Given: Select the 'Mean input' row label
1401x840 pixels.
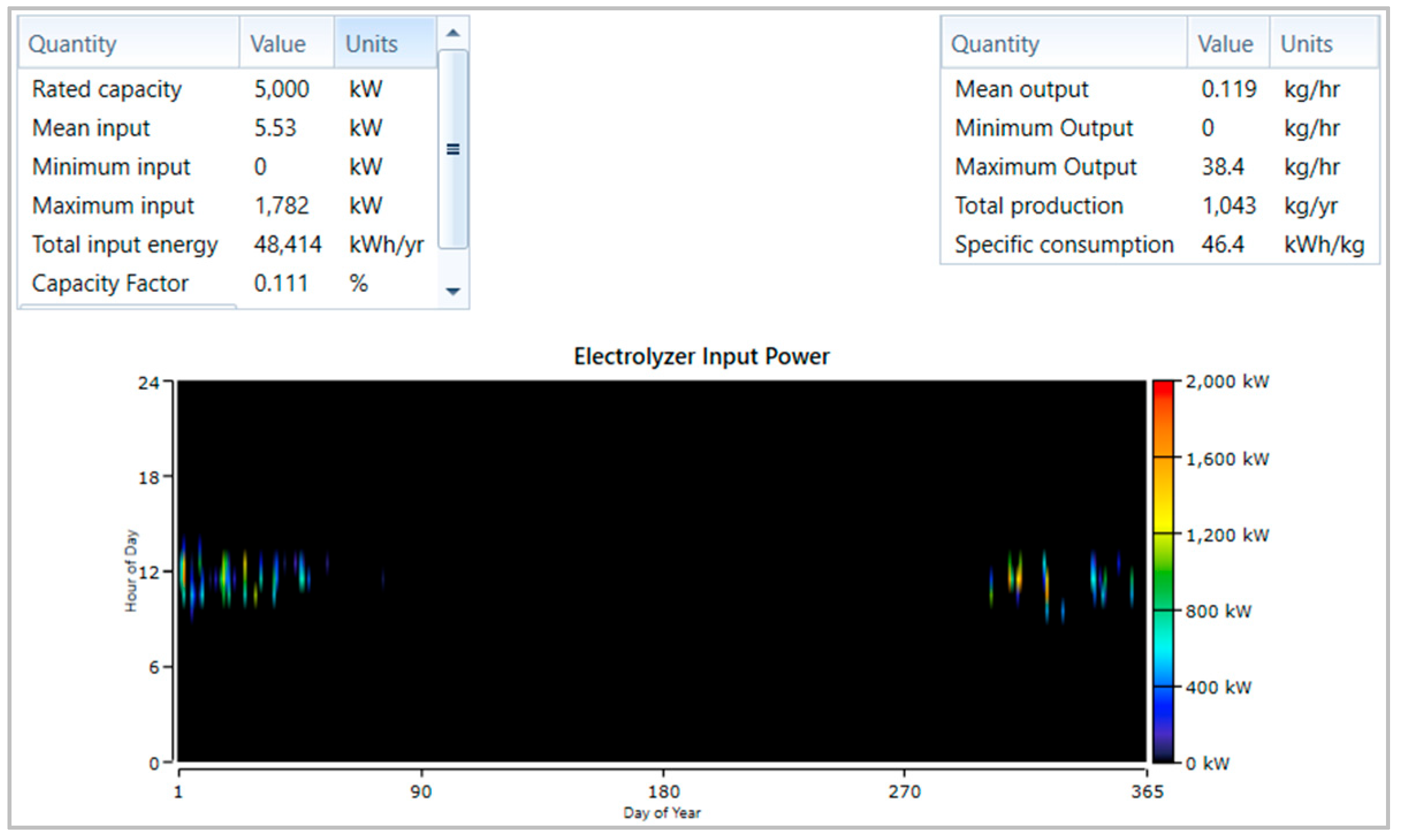Looking at the screenshot, I should (x=91, y=128).
